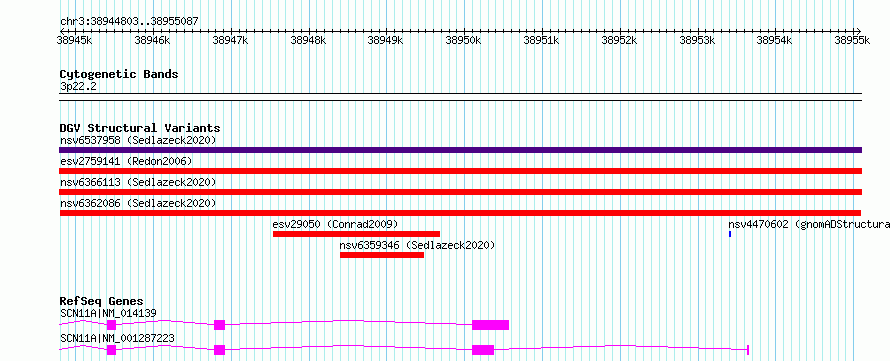This screenshot has height=361, width=890.
Task: Click the nsv6366113 red variant bar
Action: (460, 192)
